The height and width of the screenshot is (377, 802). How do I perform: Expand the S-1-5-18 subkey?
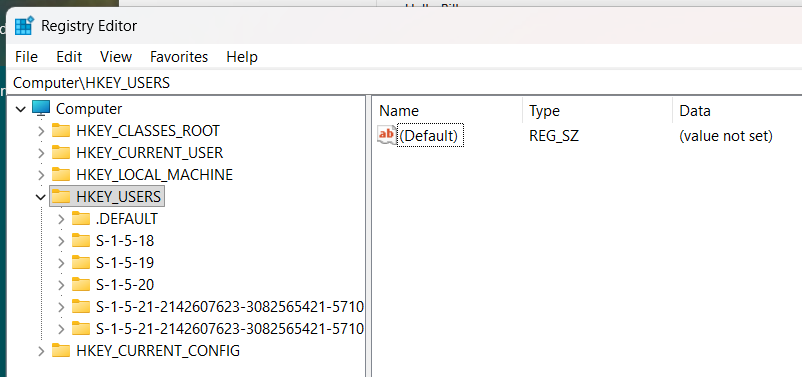tap(61, 241)
